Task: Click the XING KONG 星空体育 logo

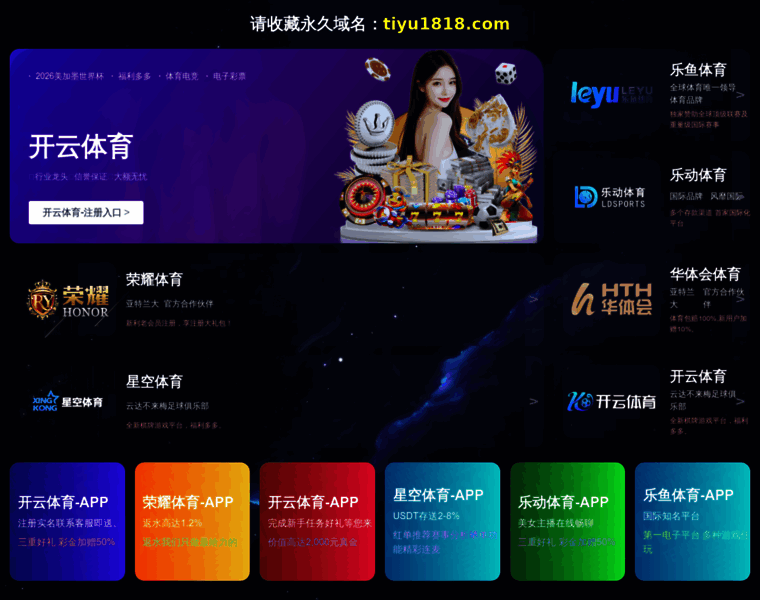Action: coord(68,402)
